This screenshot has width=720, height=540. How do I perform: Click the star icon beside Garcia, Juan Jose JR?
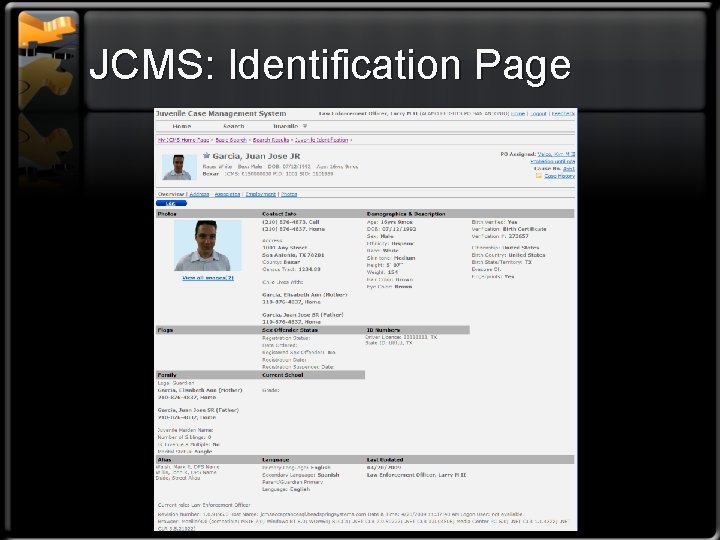coord(207,156)
